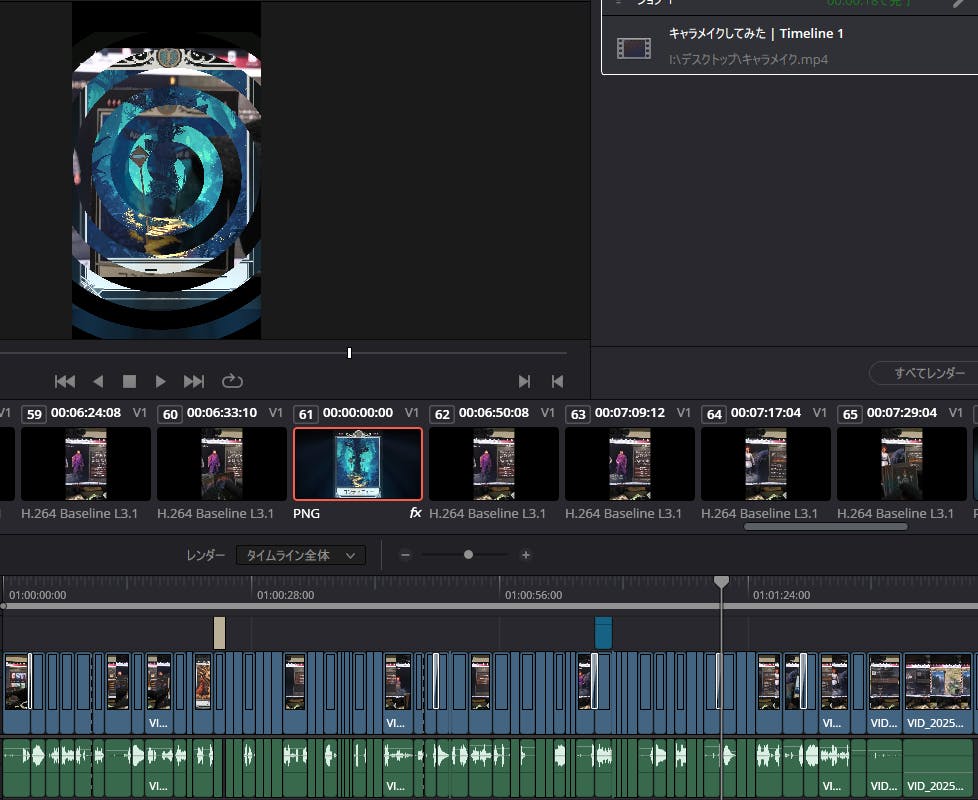Click the timeline zoom slider handle
Image resolution: width=978 pixels, height=800 pixels.
click(468, 555)
